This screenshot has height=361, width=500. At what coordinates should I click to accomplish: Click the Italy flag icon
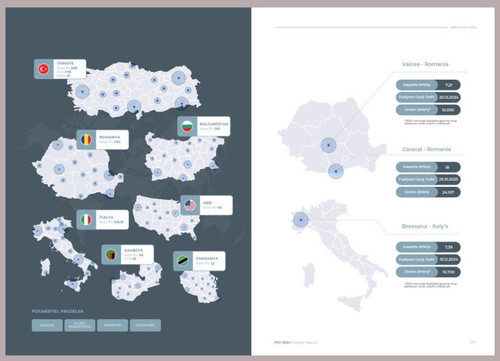click(x=86, y=219)
